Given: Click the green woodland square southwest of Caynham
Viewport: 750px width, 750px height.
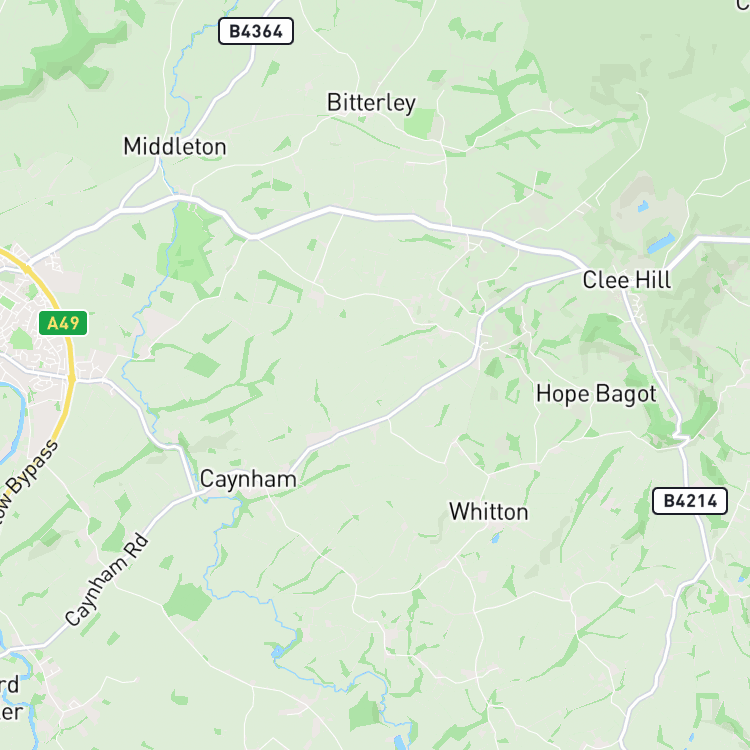Looking at the screenshot, I should 188,601.
